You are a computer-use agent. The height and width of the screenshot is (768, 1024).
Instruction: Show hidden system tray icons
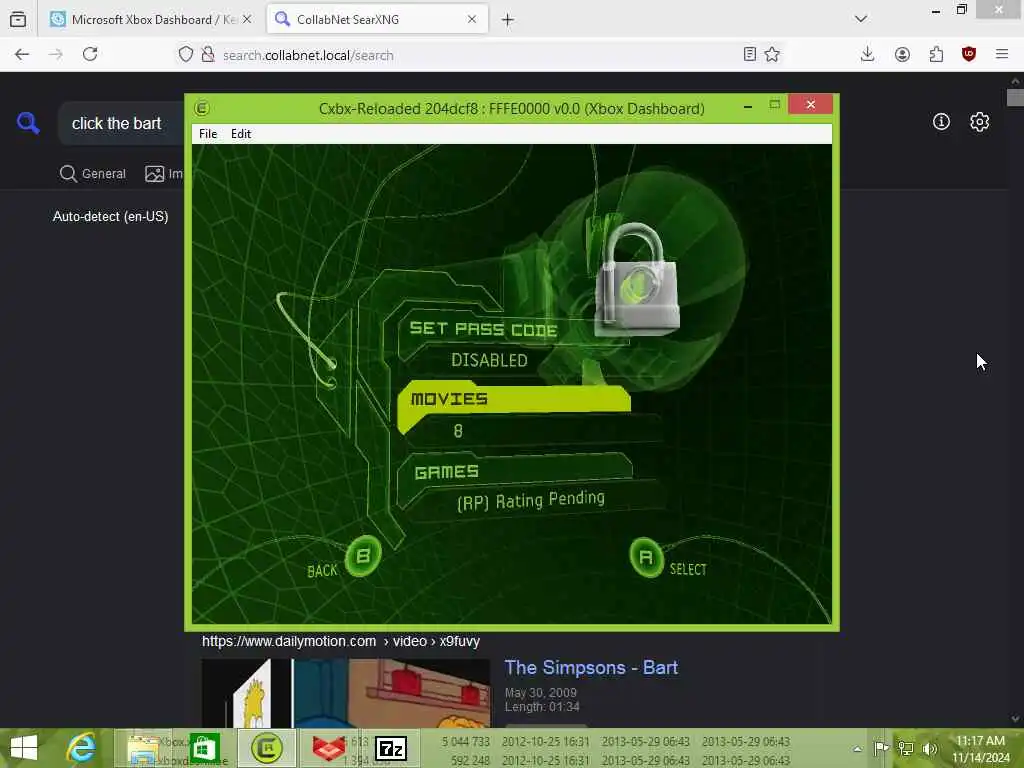857,748
